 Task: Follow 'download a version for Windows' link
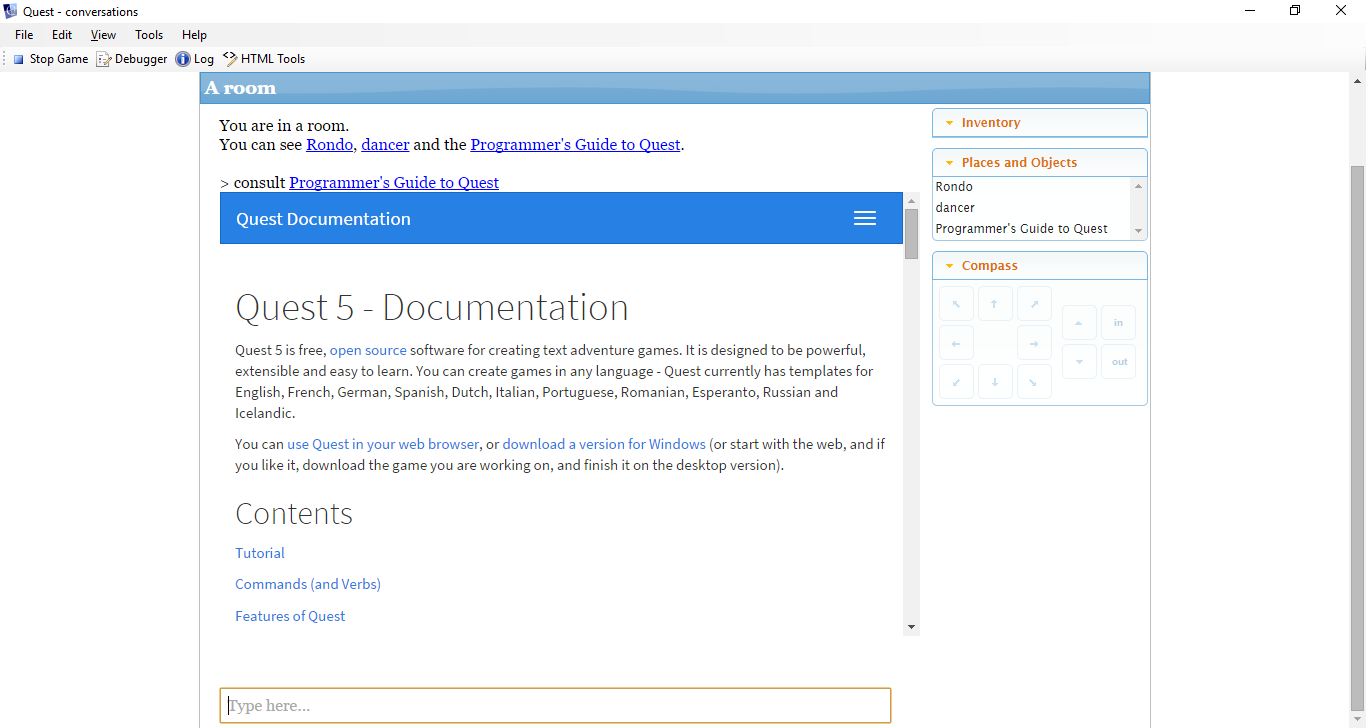(604, 445)
